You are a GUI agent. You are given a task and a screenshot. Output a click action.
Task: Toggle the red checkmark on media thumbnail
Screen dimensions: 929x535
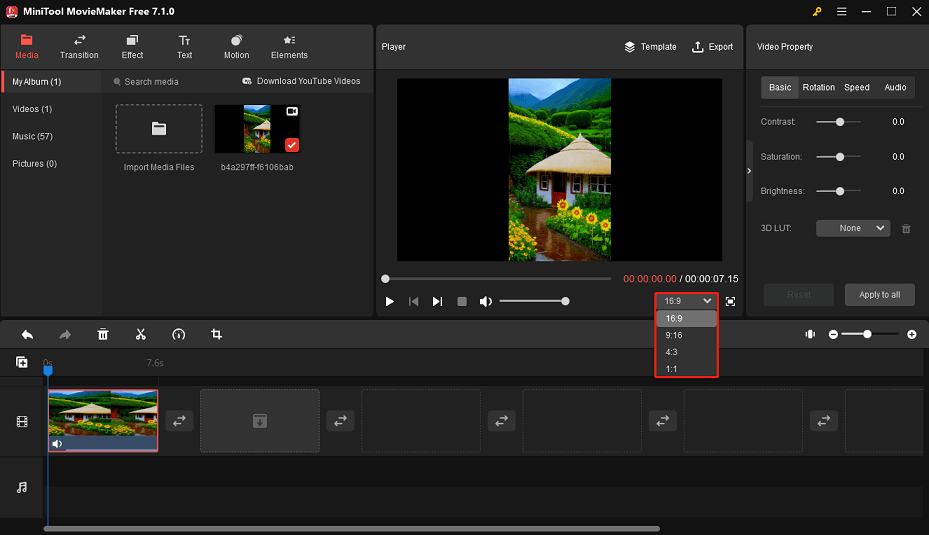[291, 145]
